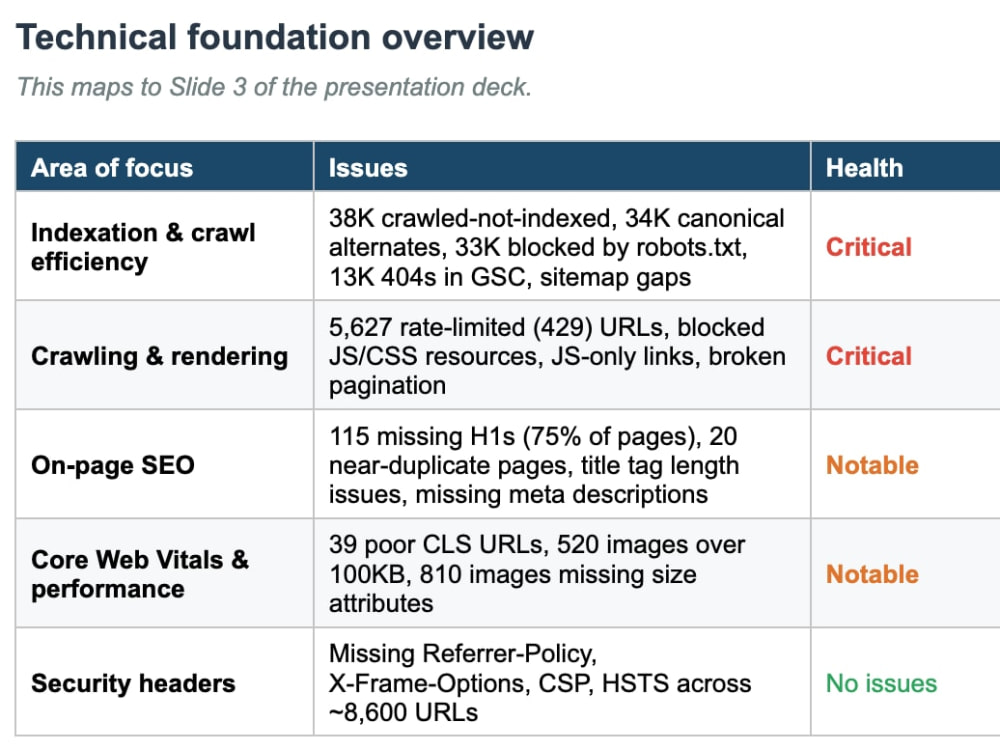Click the 'On-page SEO' row label
The width and height of the screenshot is (1000, 750).
pyautogui.click(x=113, y=465)
